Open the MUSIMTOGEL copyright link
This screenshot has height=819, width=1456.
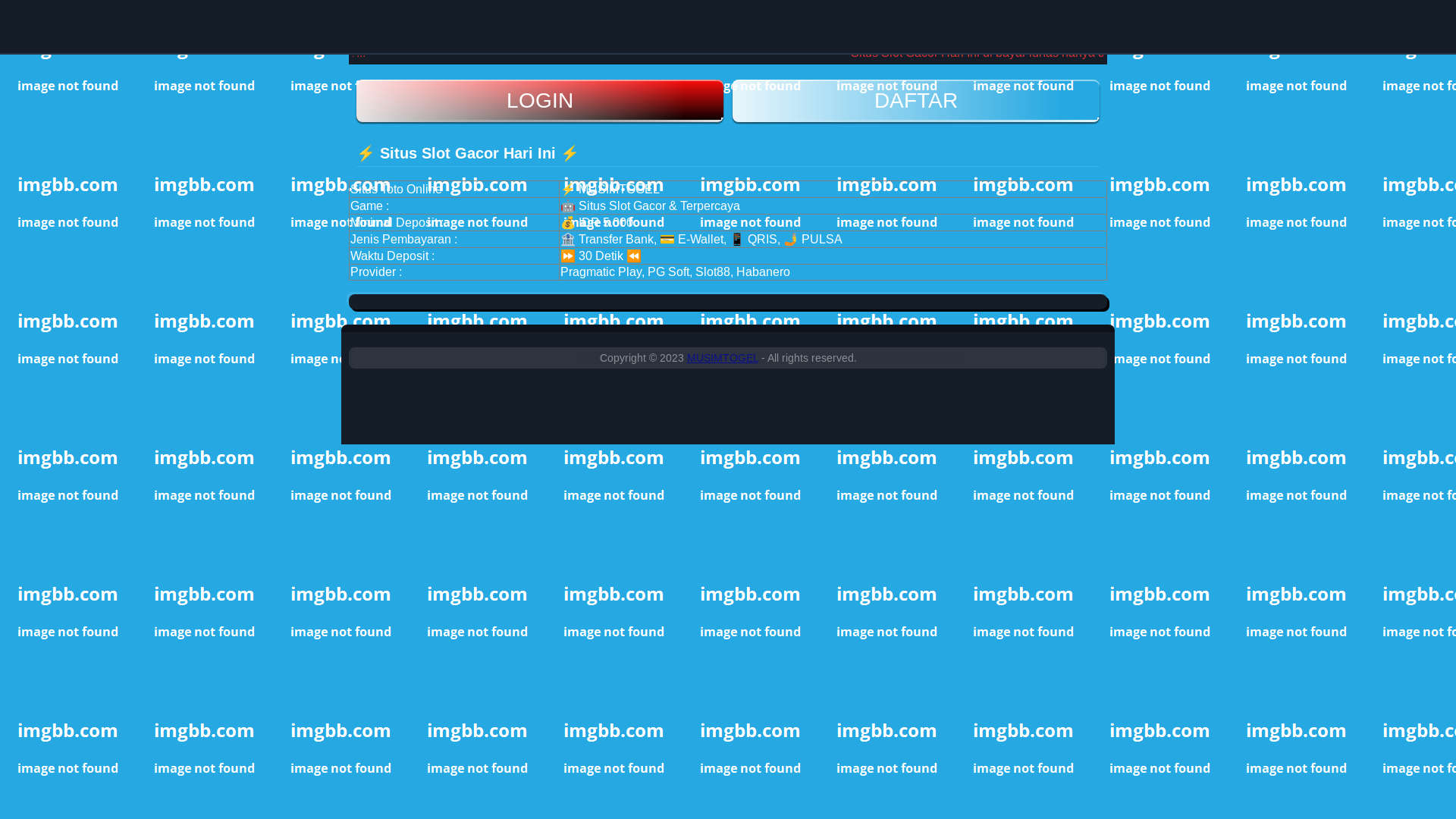pos(722,358)
